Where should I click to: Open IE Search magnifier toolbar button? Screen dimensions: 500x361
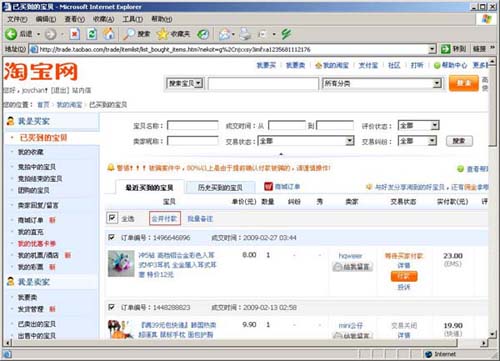click(129, 34)
